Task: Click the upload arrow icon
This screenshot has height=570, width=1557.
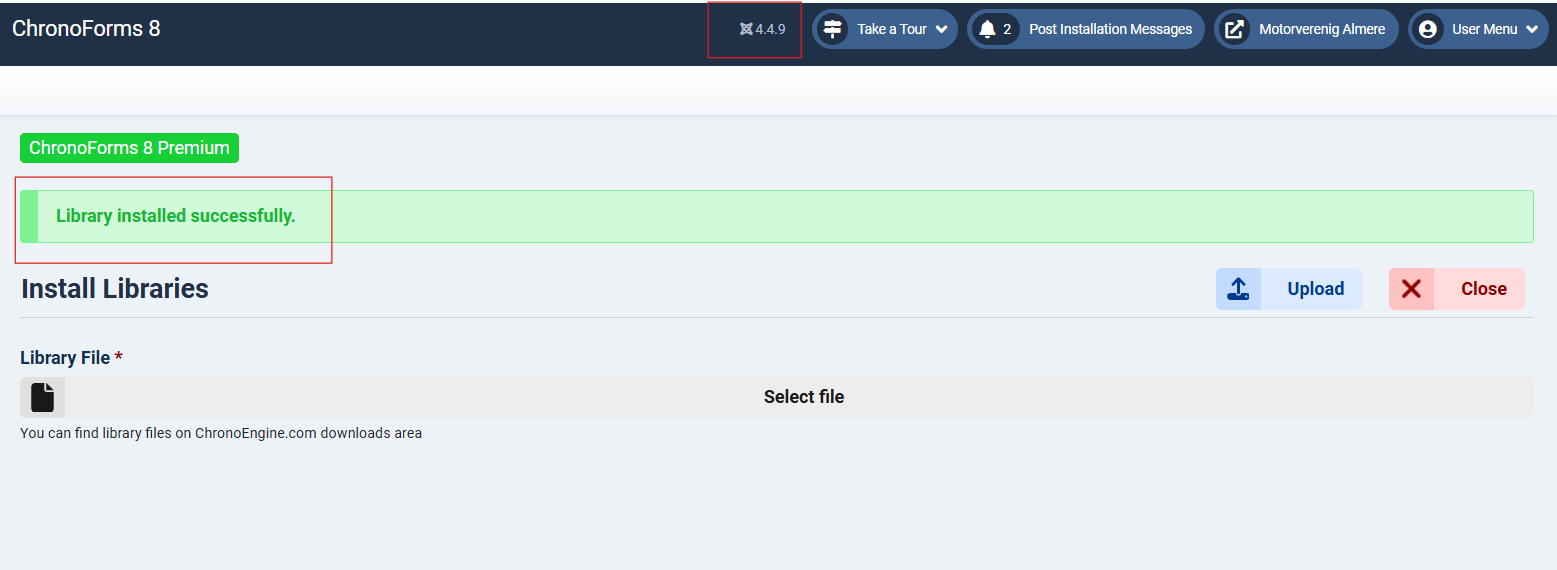Action: pos(1238,289)
